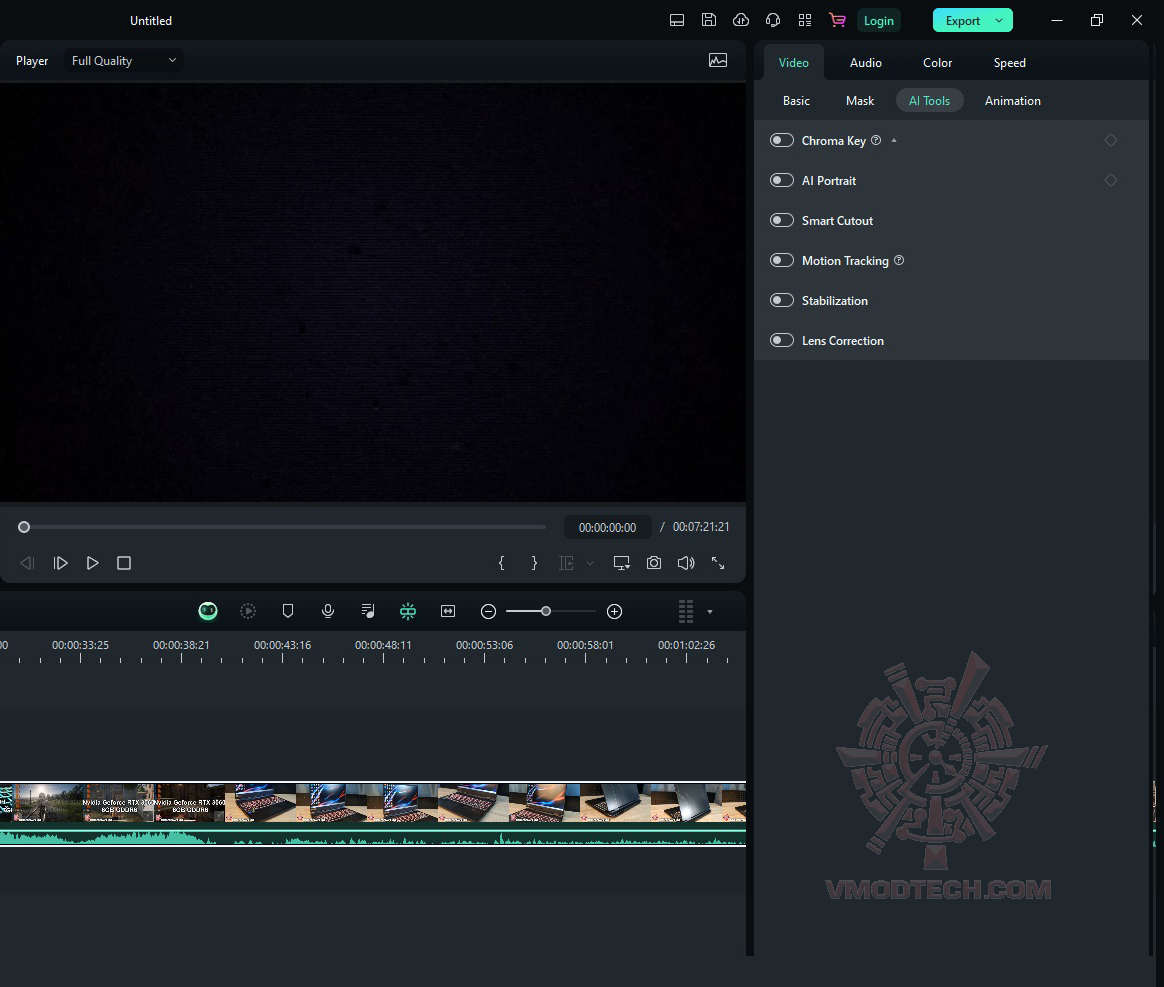Click the timeline zoom slider handle

click(x=546, y=611)
